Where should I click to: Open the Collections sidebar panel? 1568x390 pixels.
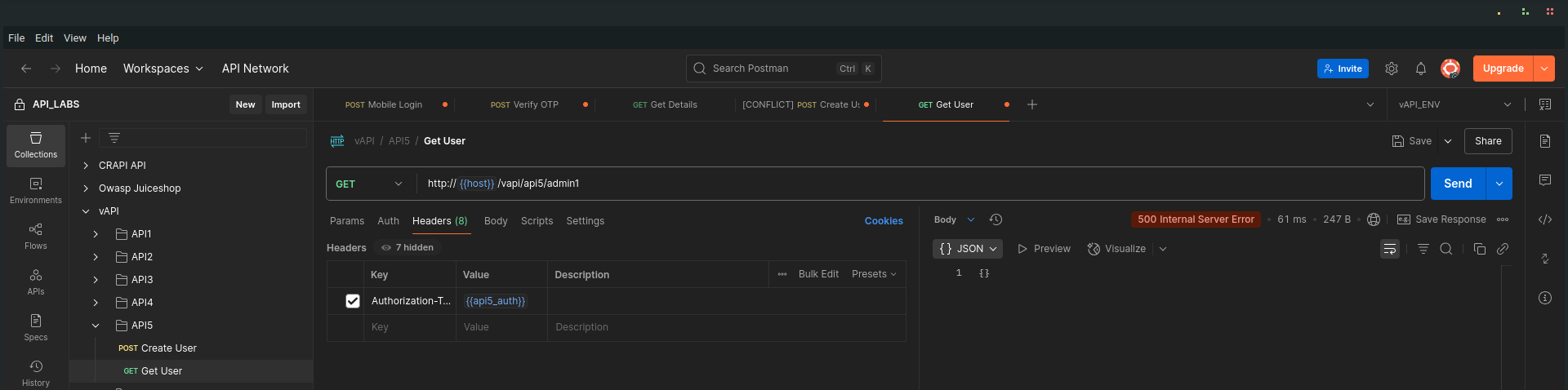[x=36, y=145]
